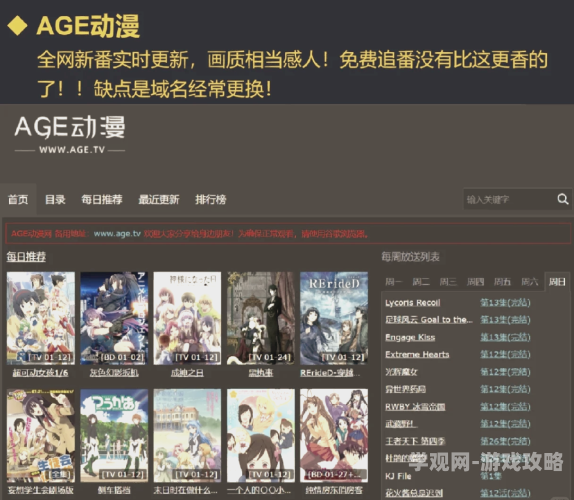The width and height of the screenshot is (574, 500).
Task: Open Engage Kiss in the weekly list
Action: 410,337
